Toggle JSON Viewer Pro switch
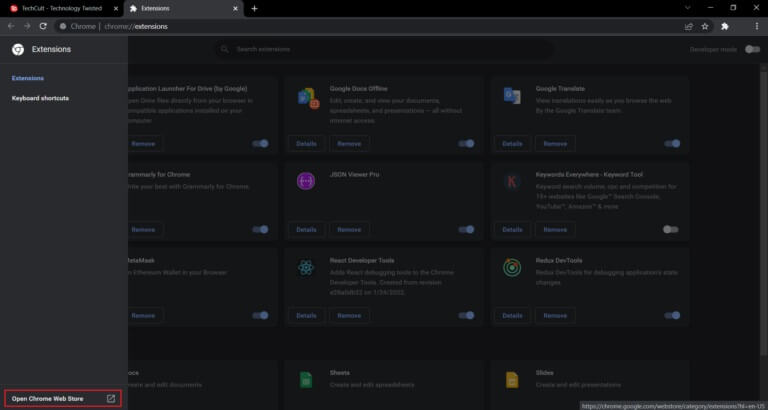The width and height of the screenshot is (768, 410). 466,229
